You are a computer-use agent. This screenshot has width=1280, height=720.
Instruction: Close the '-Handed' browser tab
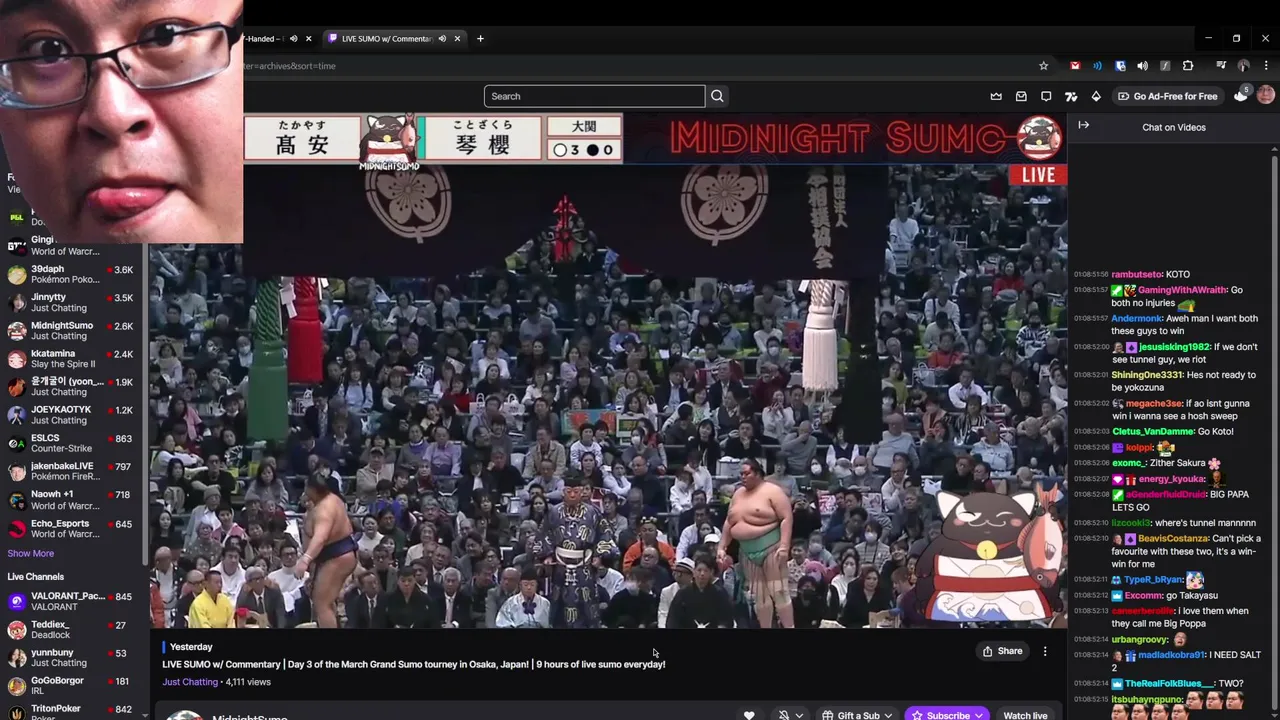(x=308, y=39)
